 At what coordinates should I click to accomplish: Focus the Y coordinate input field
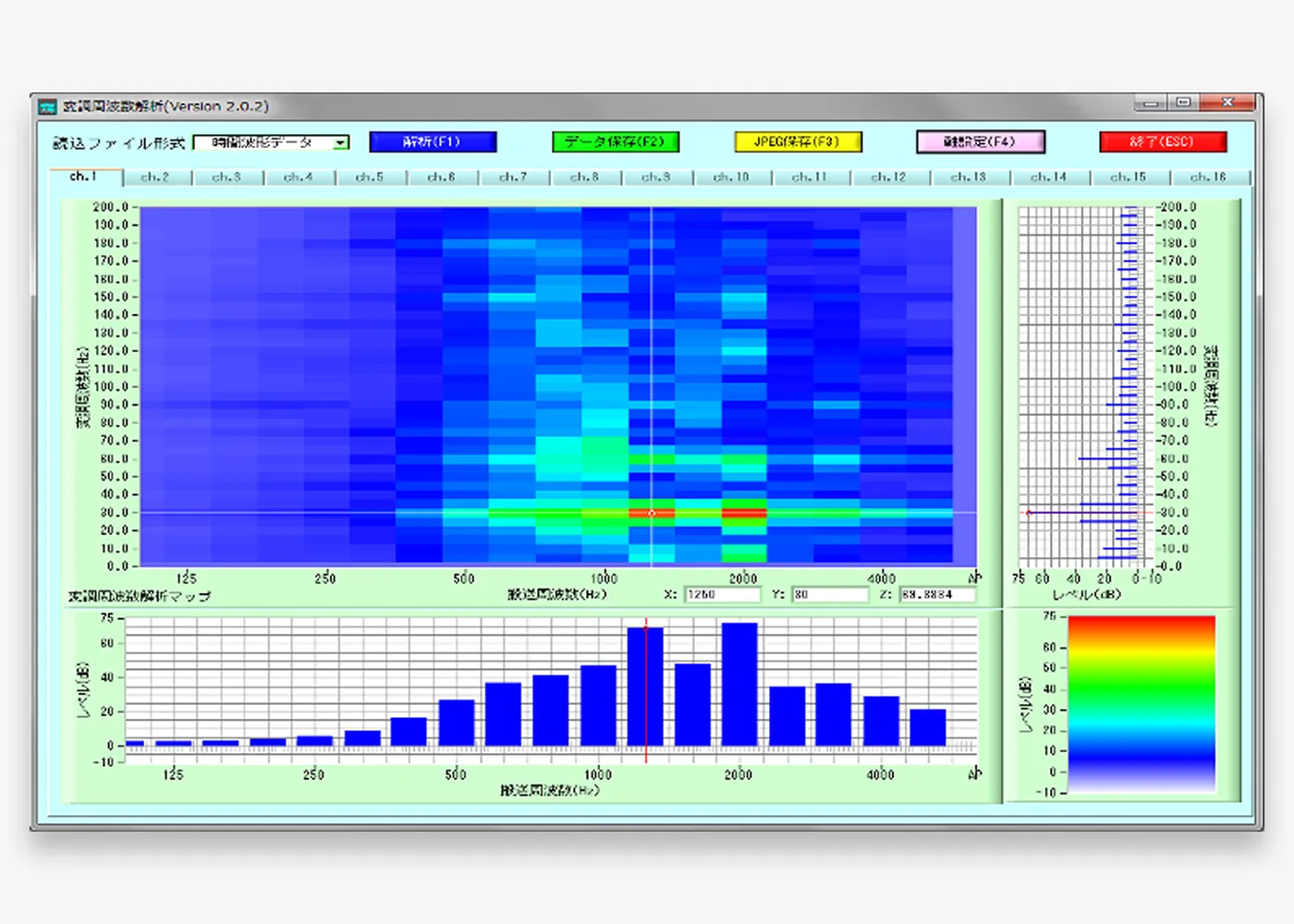click(829, 594)
